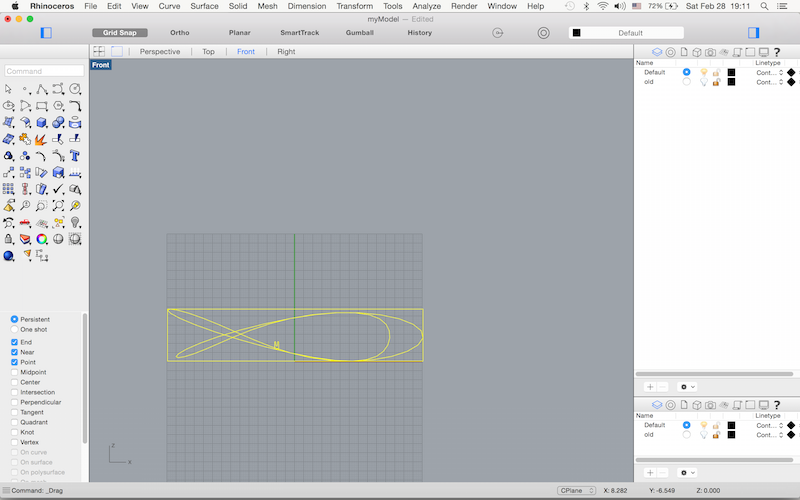The width and height of the screenshot is (800, 500).
Task: Click the Boolean union spheres tool
Action: pos(58,122)
